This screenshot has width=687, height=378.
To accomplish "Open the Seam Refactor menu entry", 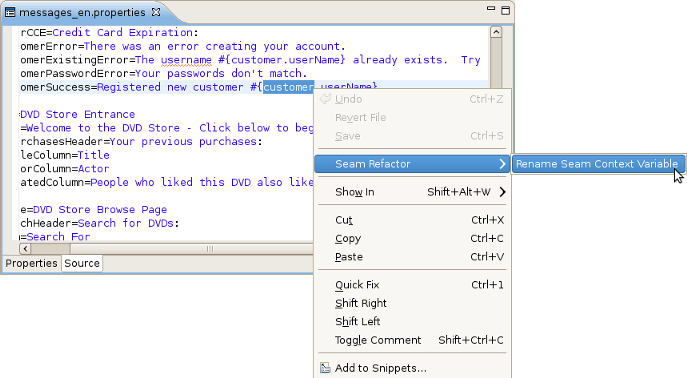I will (x=412, y=164).
